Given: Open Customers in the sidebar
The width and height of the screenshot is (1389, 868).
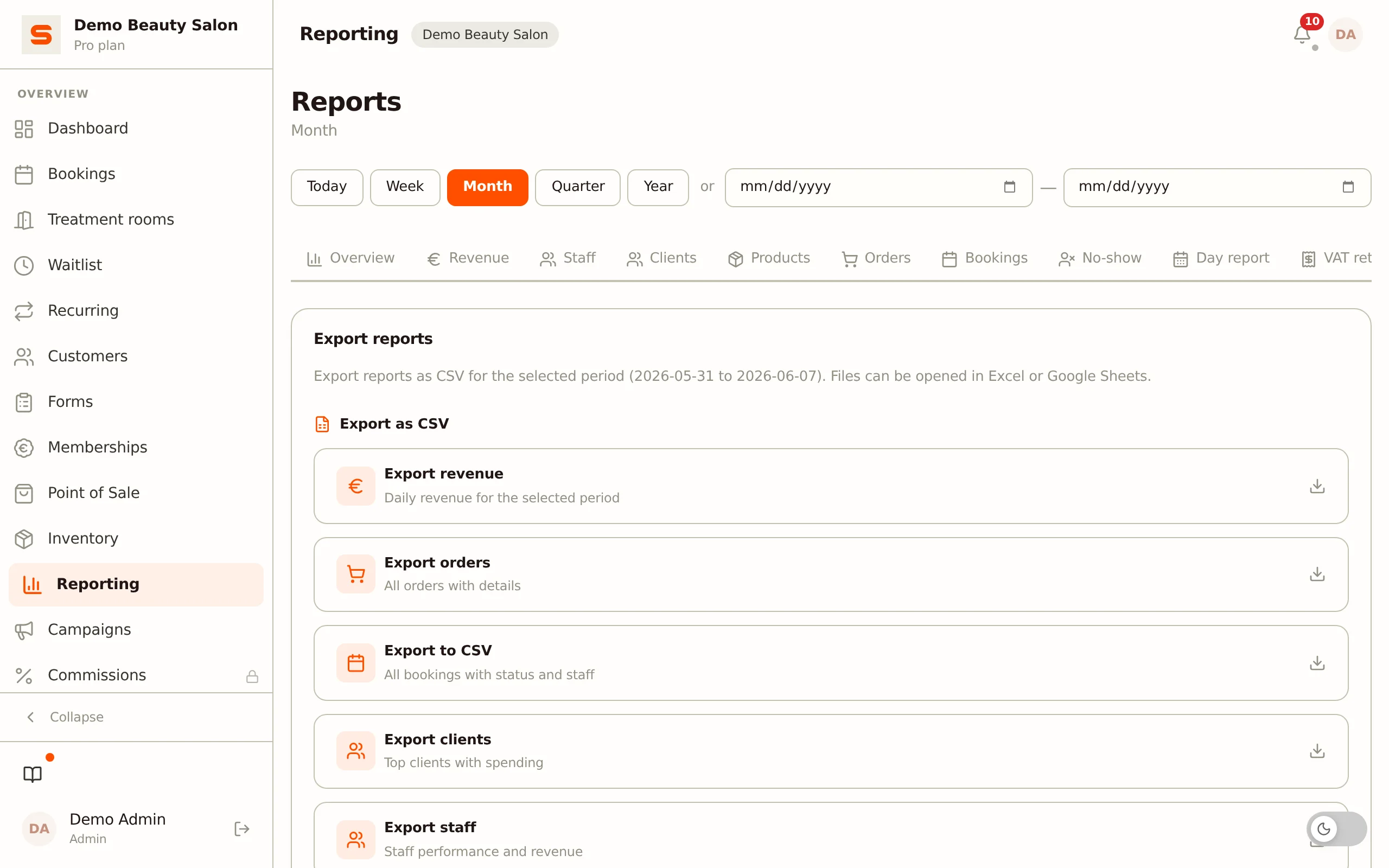Looking at the screenshot, I should click(136, 356).
